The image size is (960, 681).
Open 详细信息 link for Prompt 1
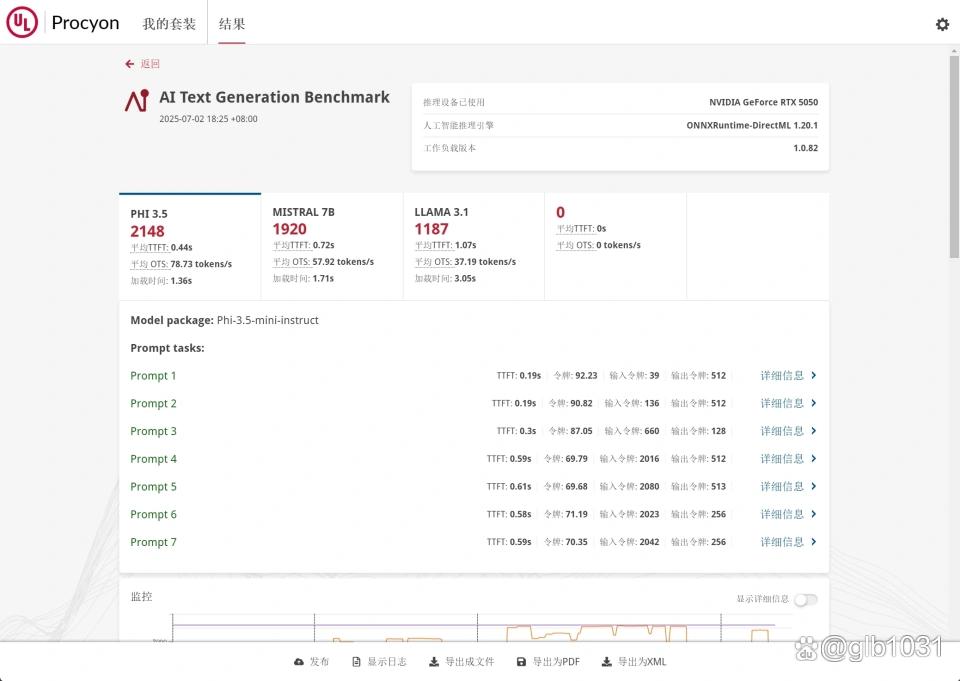[x=782, y=375]
